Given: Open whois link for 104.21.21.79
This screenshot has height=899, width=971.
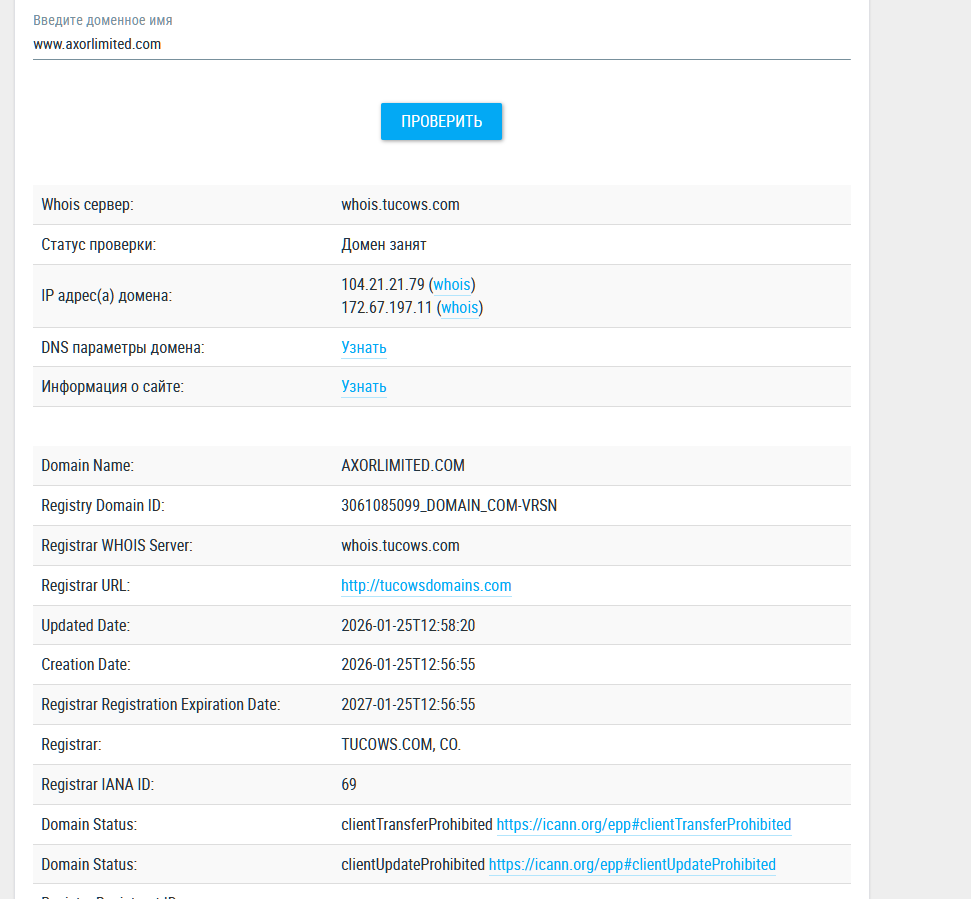Looking at the screenshot, I should point(451,285).
